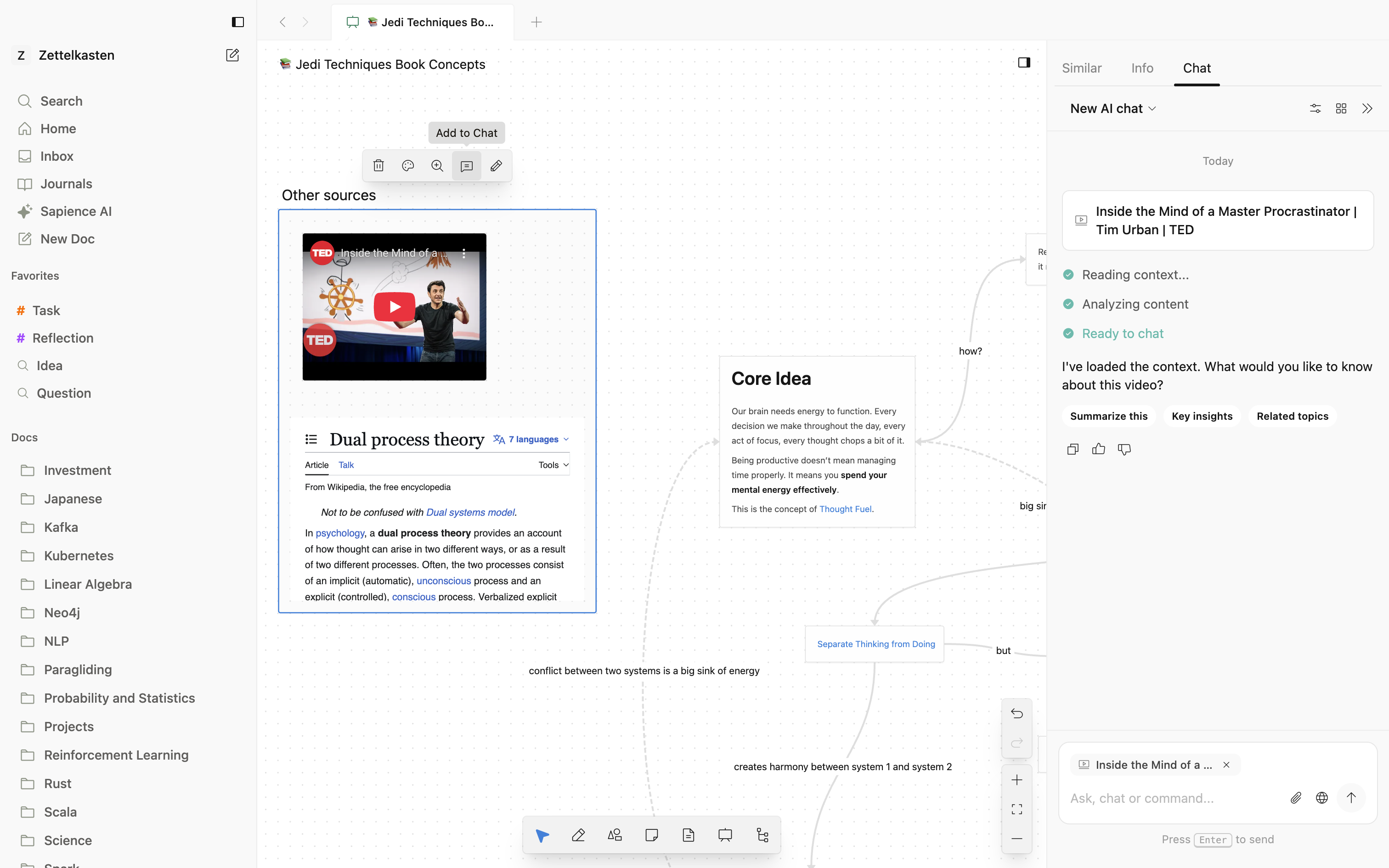Attach a file in the chat input
The height and width of the screenshot is (868, 1389).
coord(1295,797)
